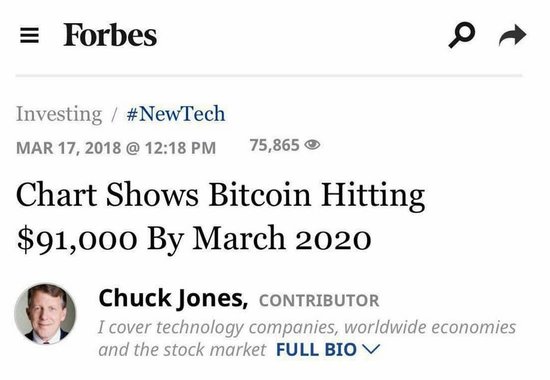Open the hamburger navigation menu
Viewport: 550px width, 380px height.
pyautogui.click(x=29, y=35)
